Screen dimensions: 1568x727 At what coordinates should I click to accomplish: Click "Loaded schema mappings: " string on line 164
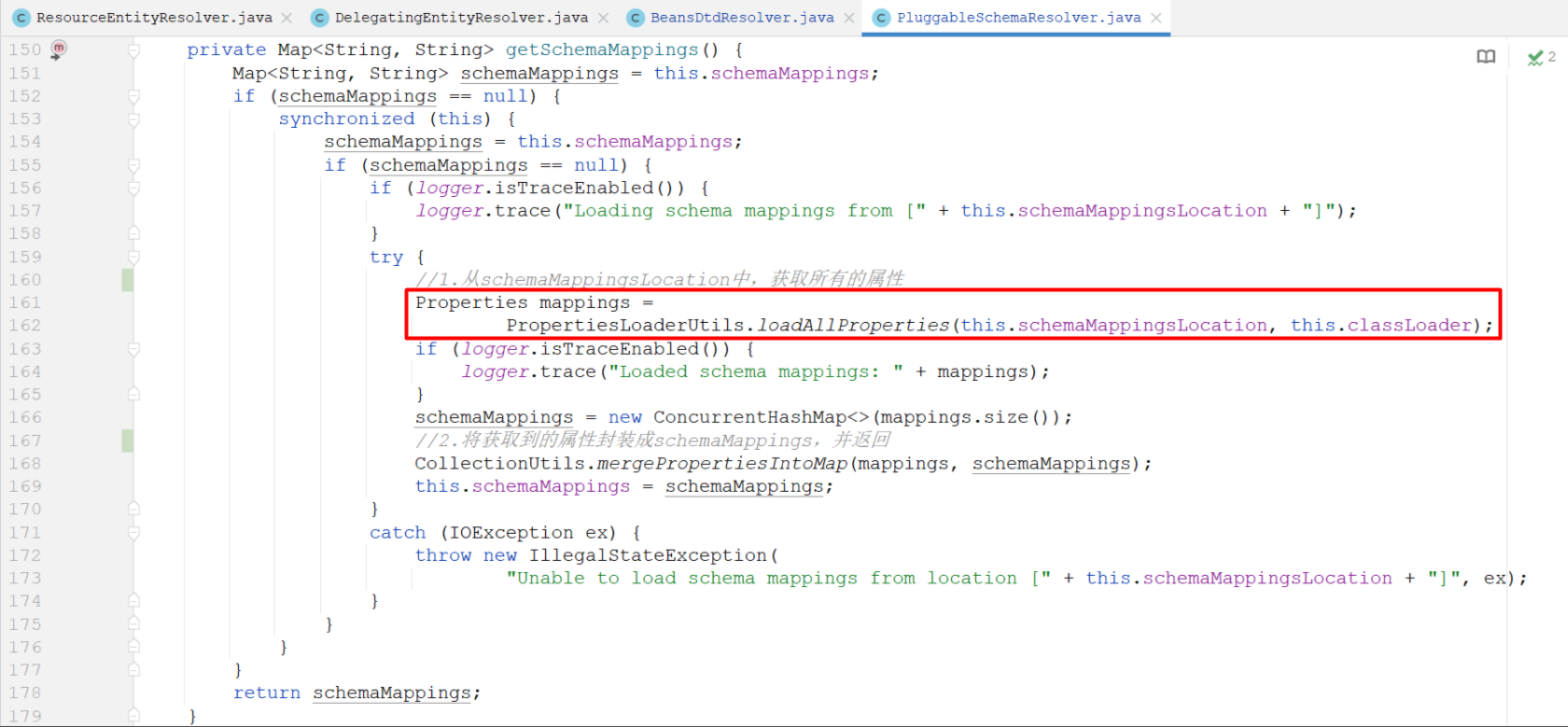tap(756, 372)
